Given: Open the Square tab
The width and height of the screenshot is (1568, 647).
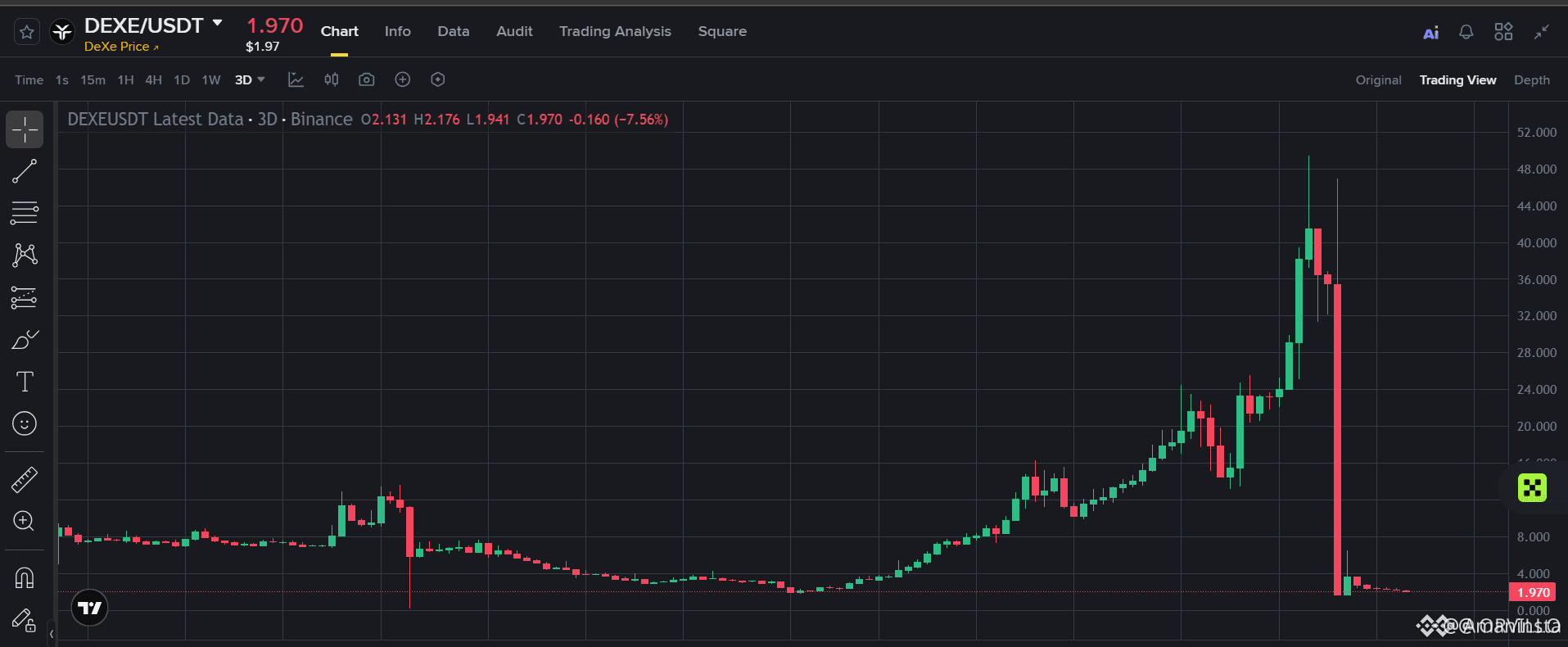Looking at the screenshot, I should (722, 31).
